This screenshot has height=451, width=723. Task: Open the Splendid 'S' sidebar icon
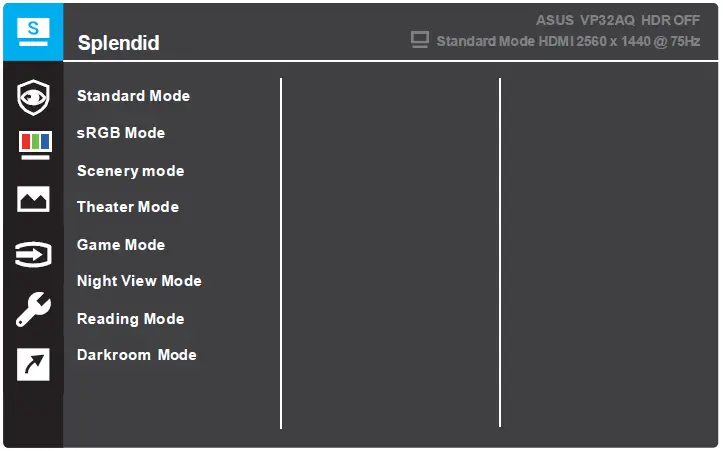coord(33,30)
